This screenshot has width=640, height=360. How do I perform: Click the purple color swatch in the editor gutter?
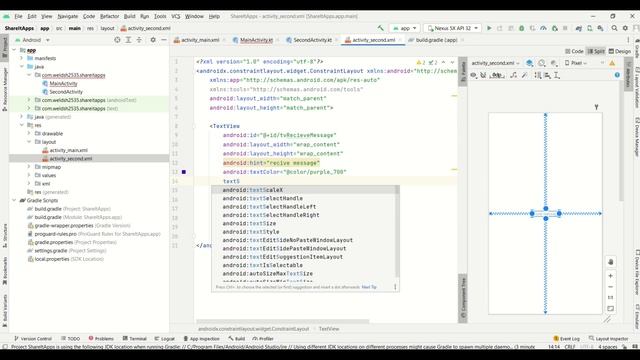(184, 172)
